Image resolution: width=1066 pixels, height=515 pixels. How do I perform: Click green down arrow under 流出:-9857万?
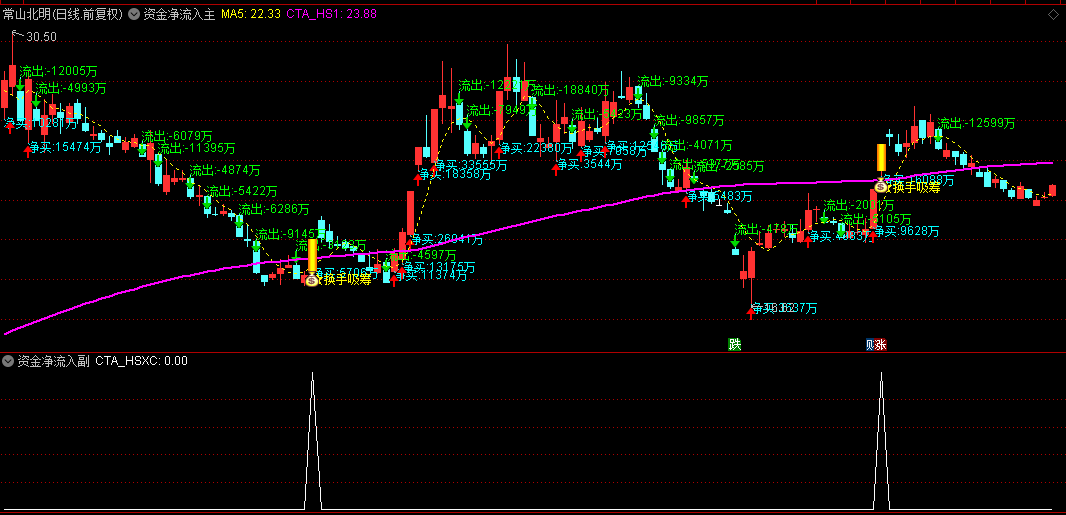654,132
